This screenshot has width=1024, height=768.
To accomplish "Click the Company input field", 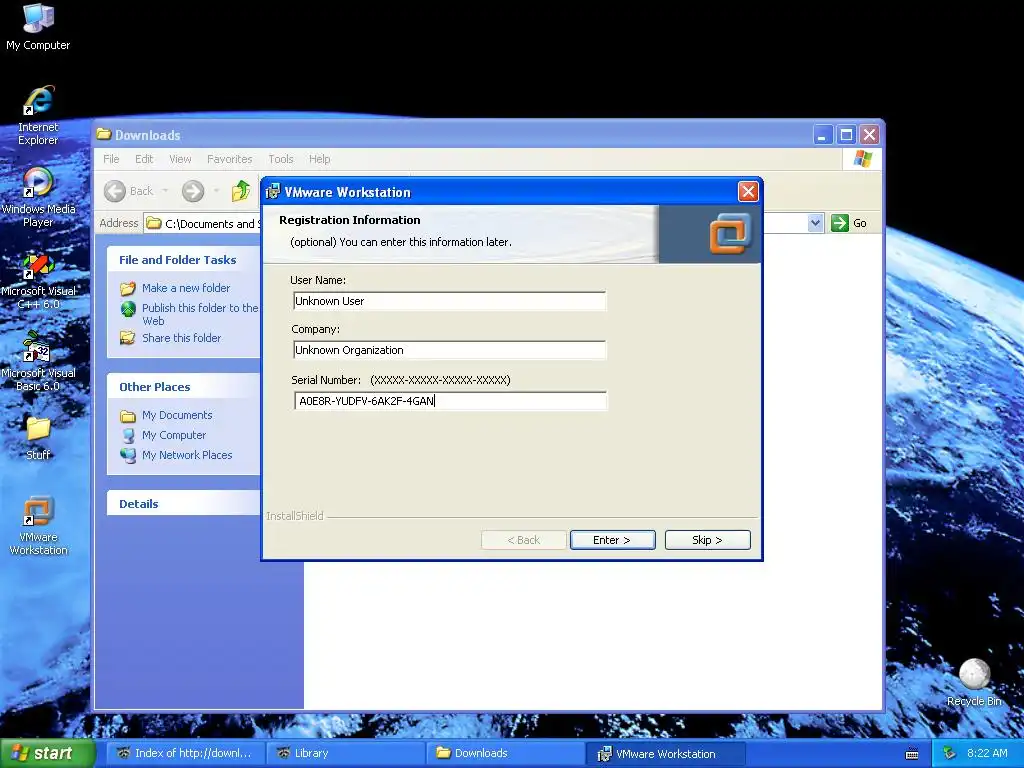I will point(449,350).
